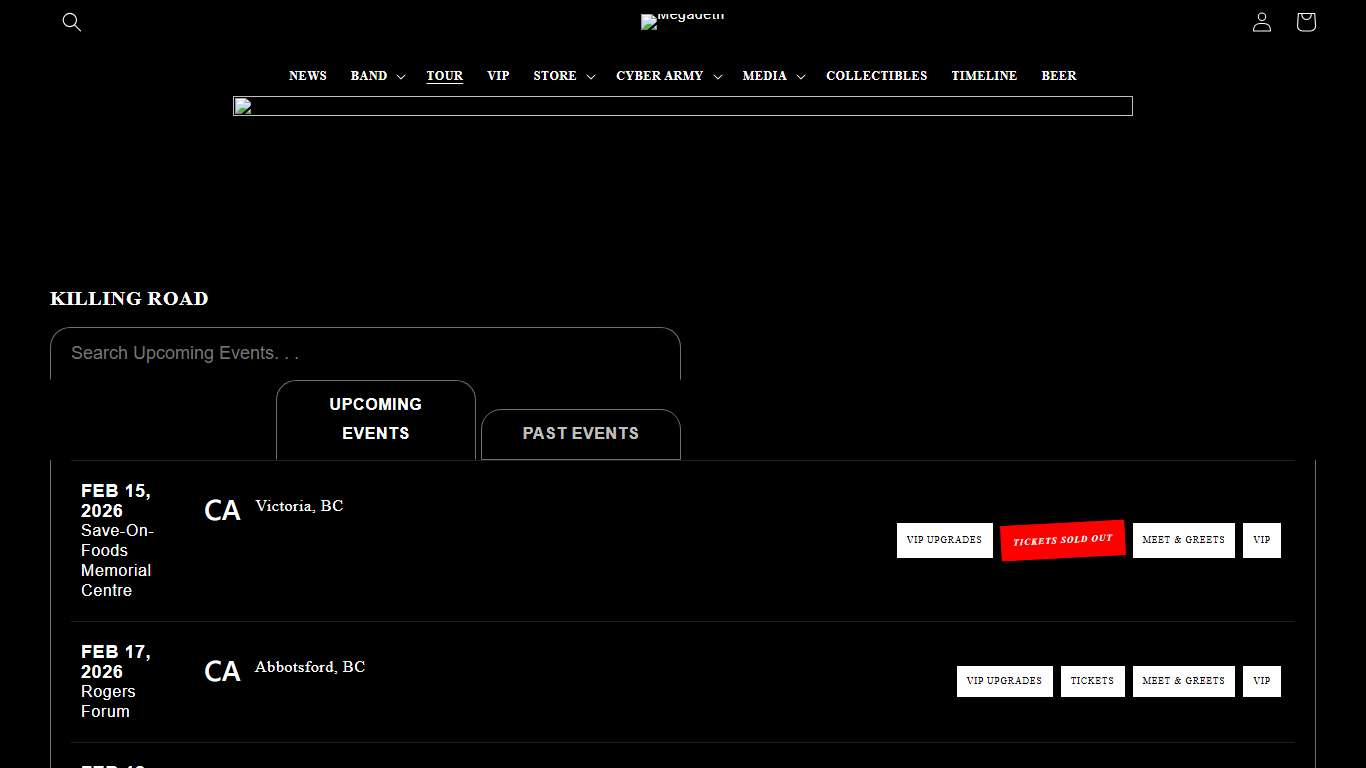The height and width of the screenshot is (768, 1366).
Task: Navigate to the TIMELINE page
Action: 984,75
